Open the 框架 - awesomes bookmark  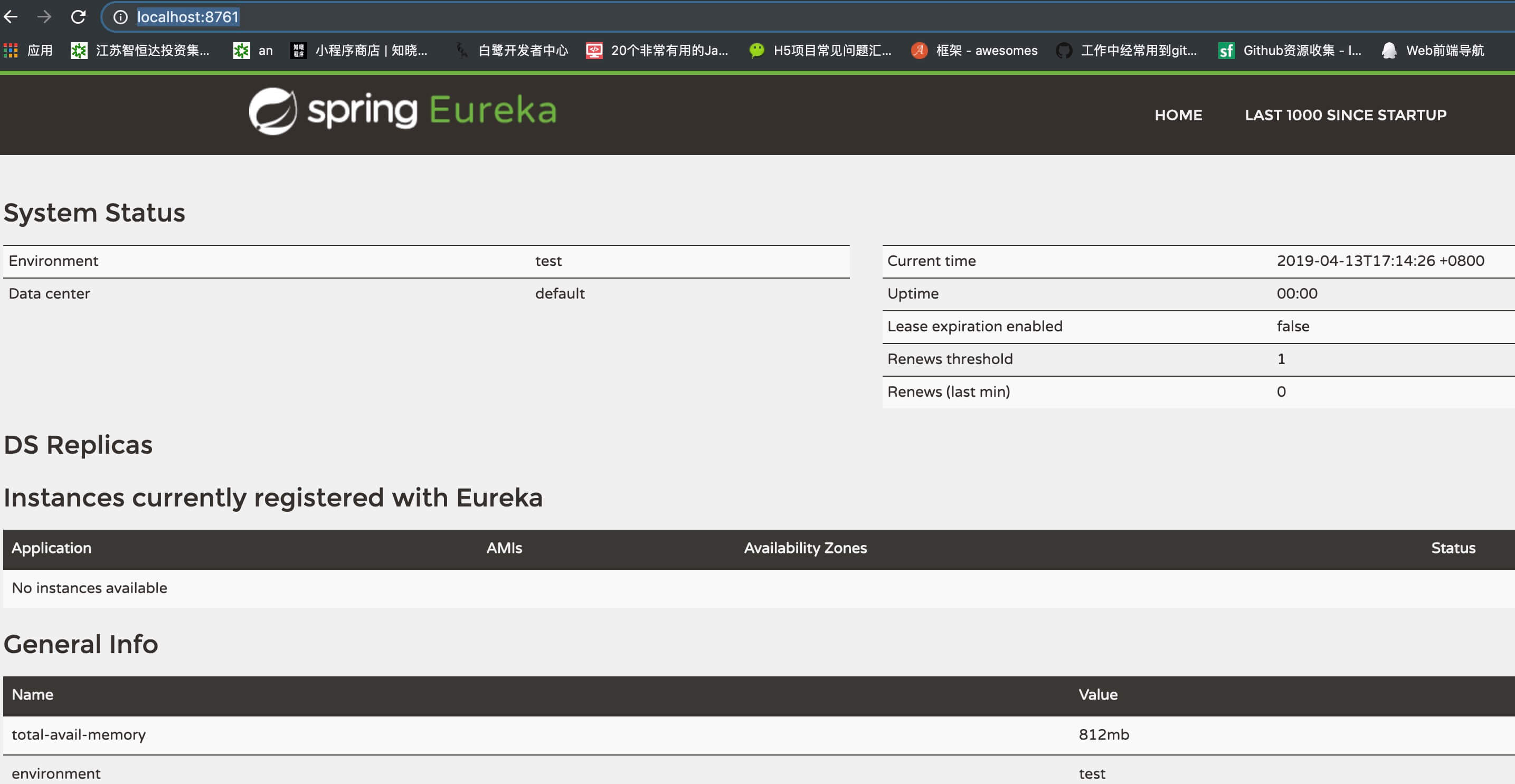(974, 51)
